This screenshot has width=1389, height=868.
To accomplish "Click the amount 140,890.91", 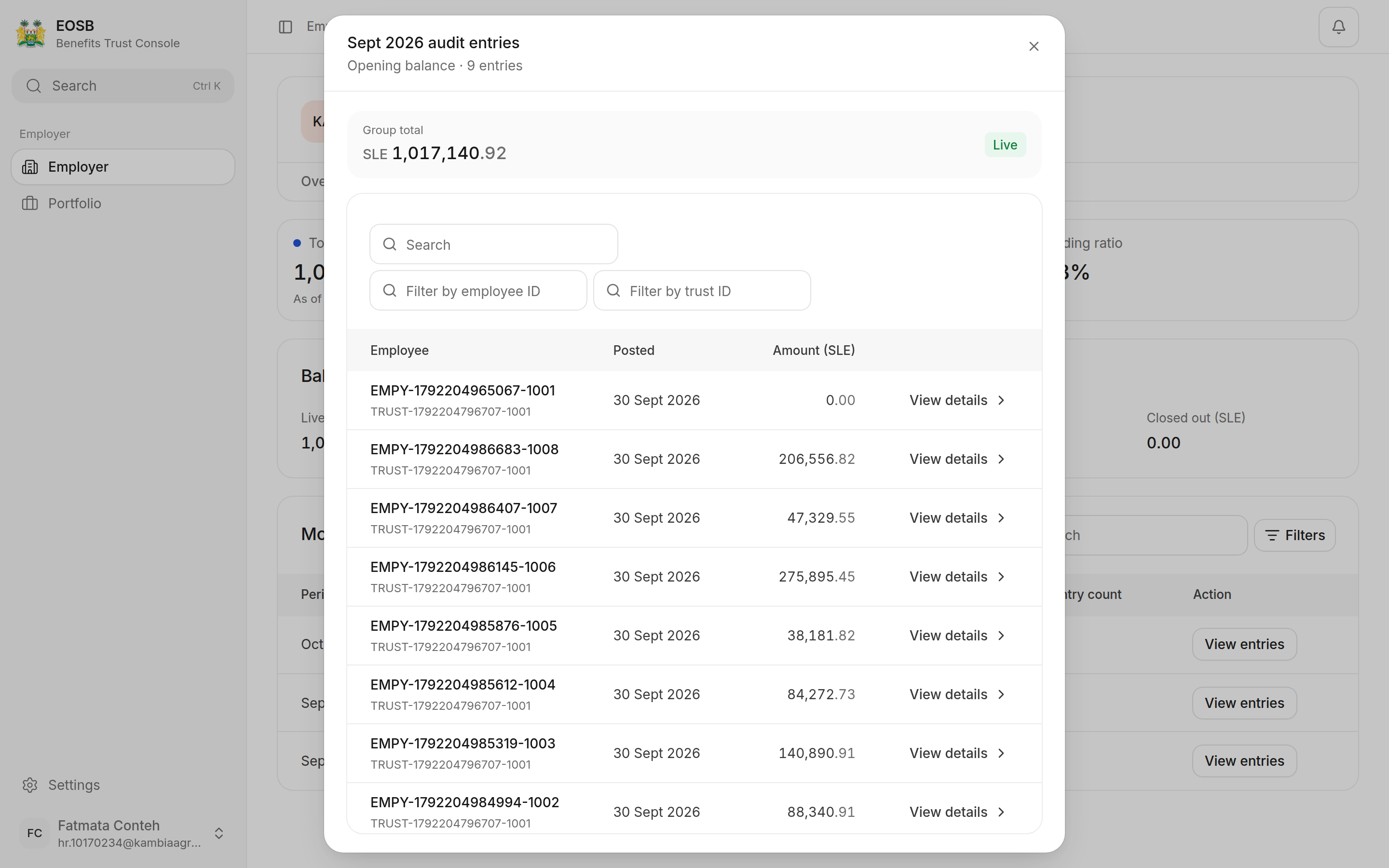I will (817, 753).
